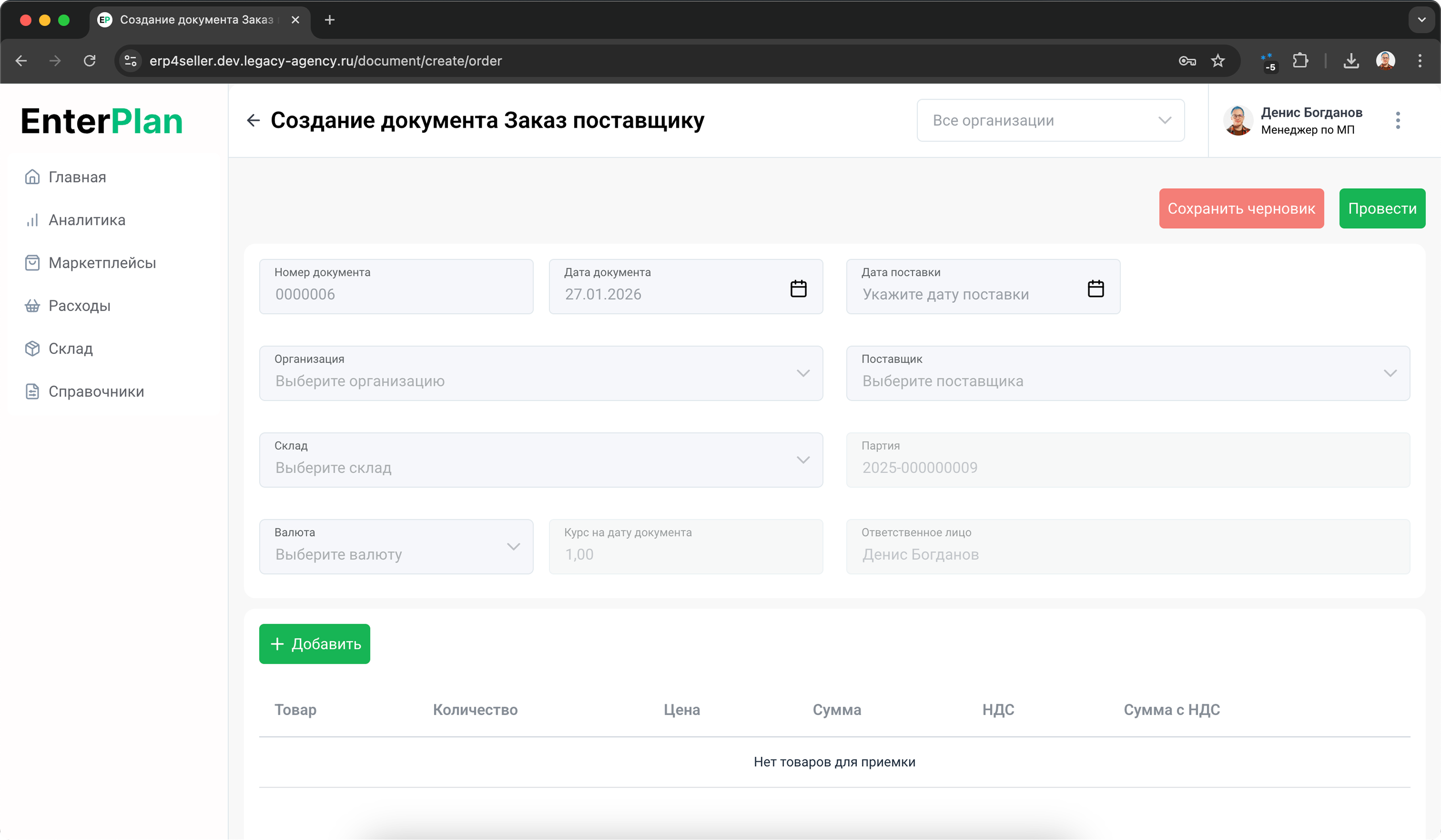Expand the Валюта currency dropdown

click(x=396, y=546)
